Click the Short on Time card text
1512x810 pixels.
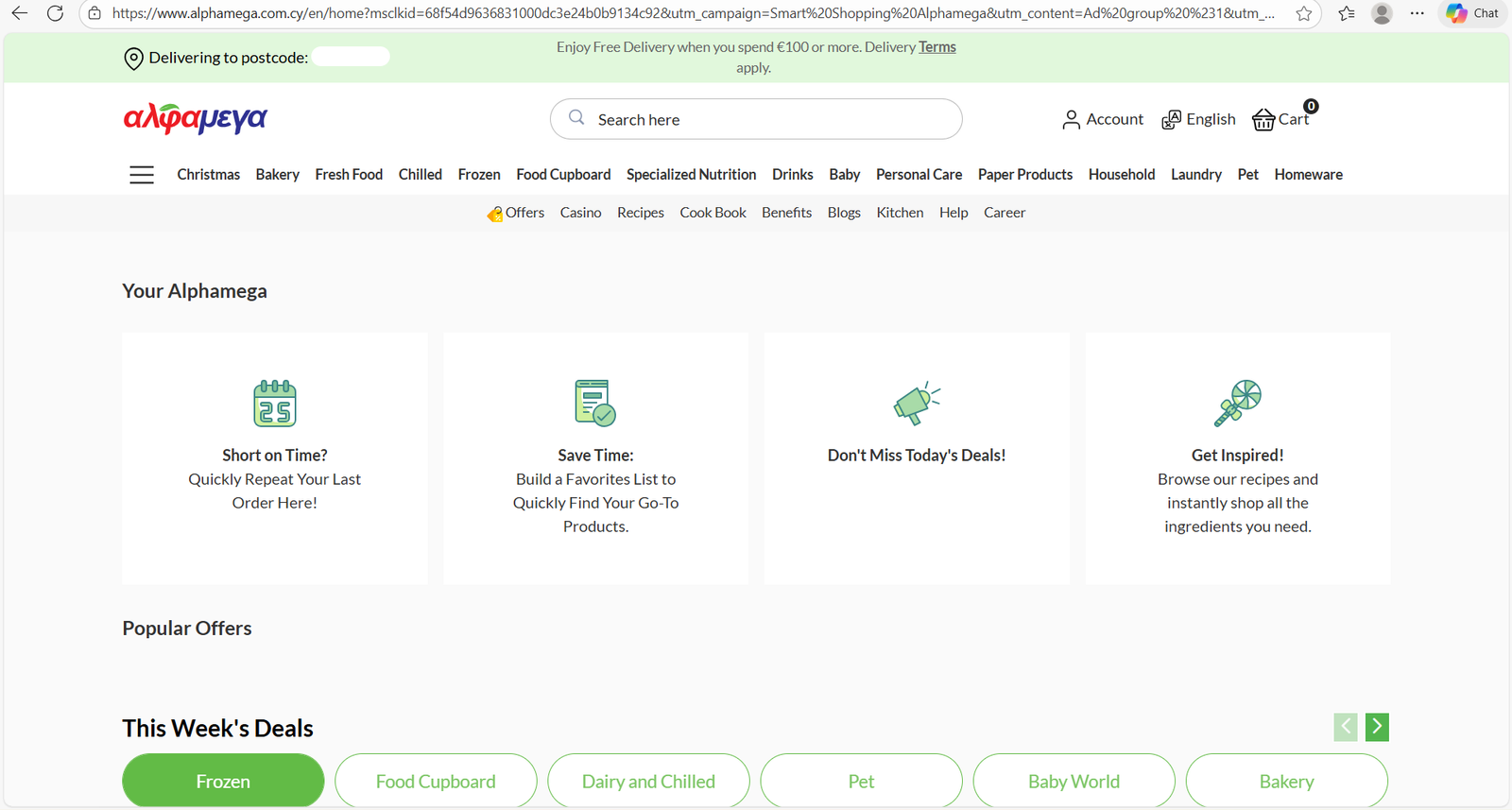coord(275,479)
